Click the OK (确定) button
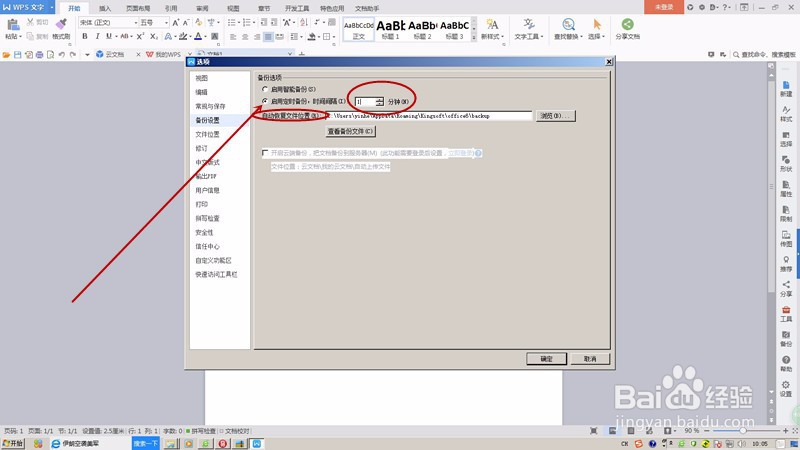The image size is (800, 450). pyautogui.click(x=546, y=359)
